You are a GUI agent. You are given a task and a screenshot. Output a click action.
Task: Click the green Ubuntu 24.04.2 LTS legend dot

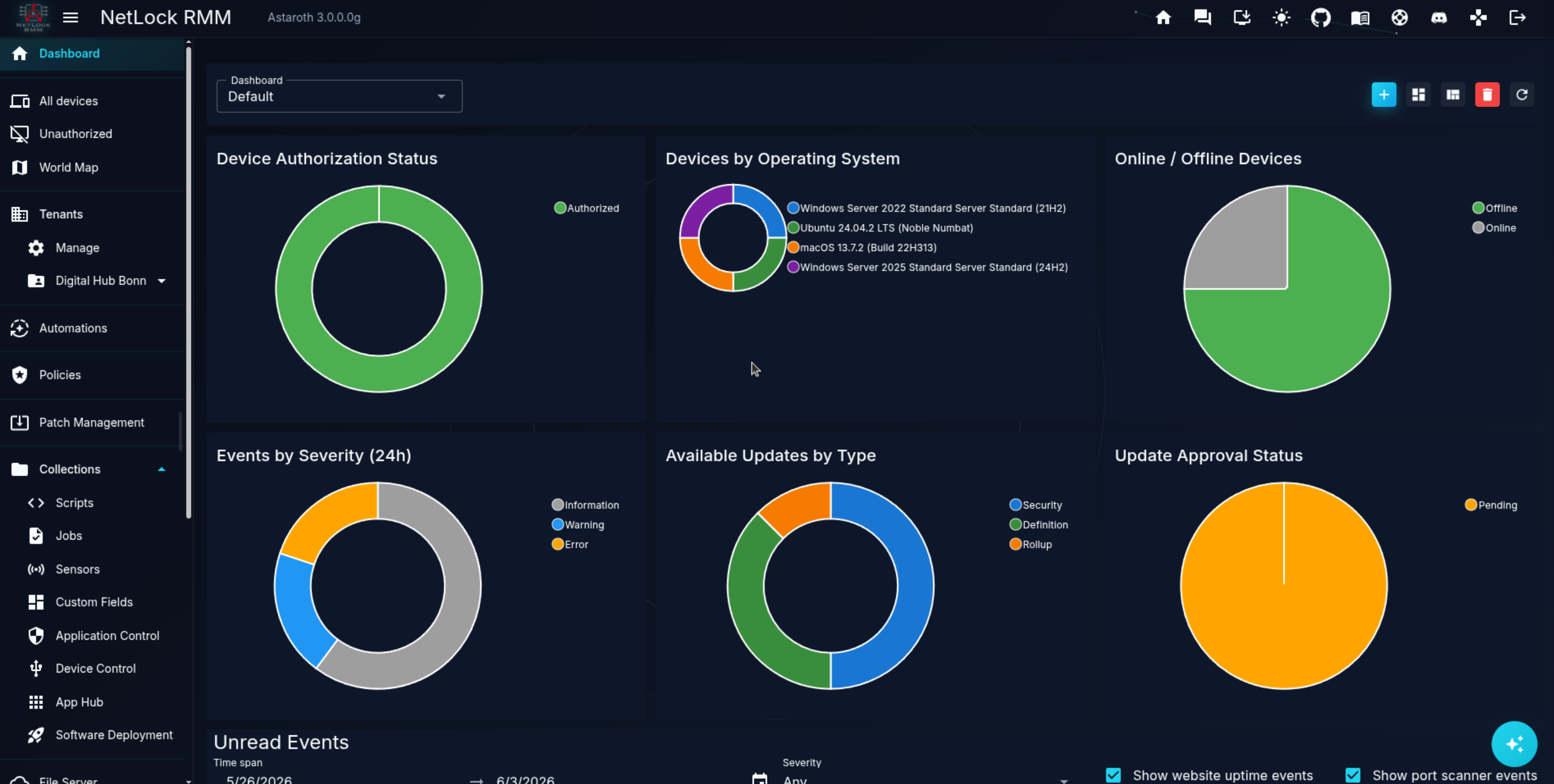click(x=793, y=228)
